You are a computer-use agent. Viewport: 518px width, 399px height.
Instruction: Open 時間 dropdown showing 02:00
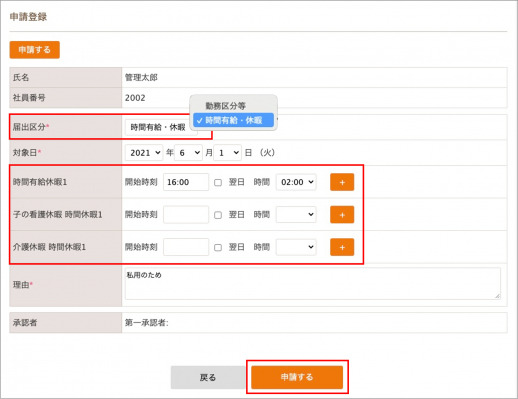[296, 182]
